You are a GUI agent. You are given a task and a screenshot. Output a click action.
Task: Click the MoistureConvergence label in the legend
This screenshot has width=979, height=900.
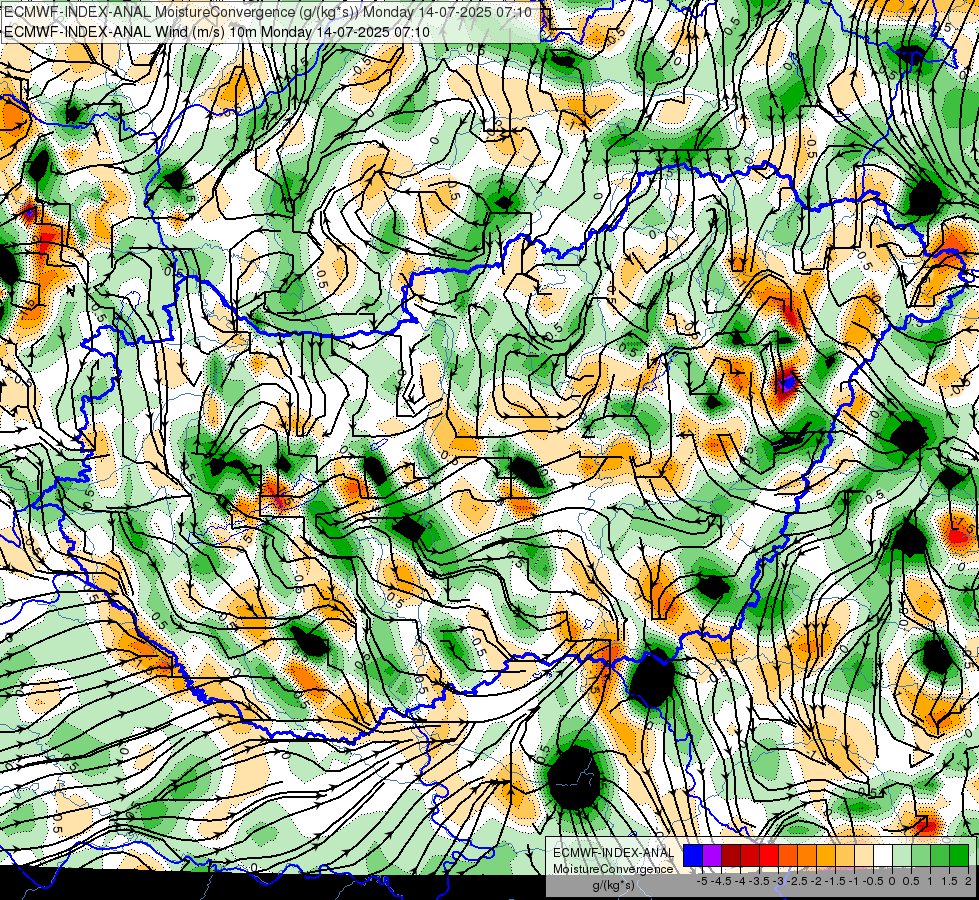pyautogui.click(x=613, y=869)
